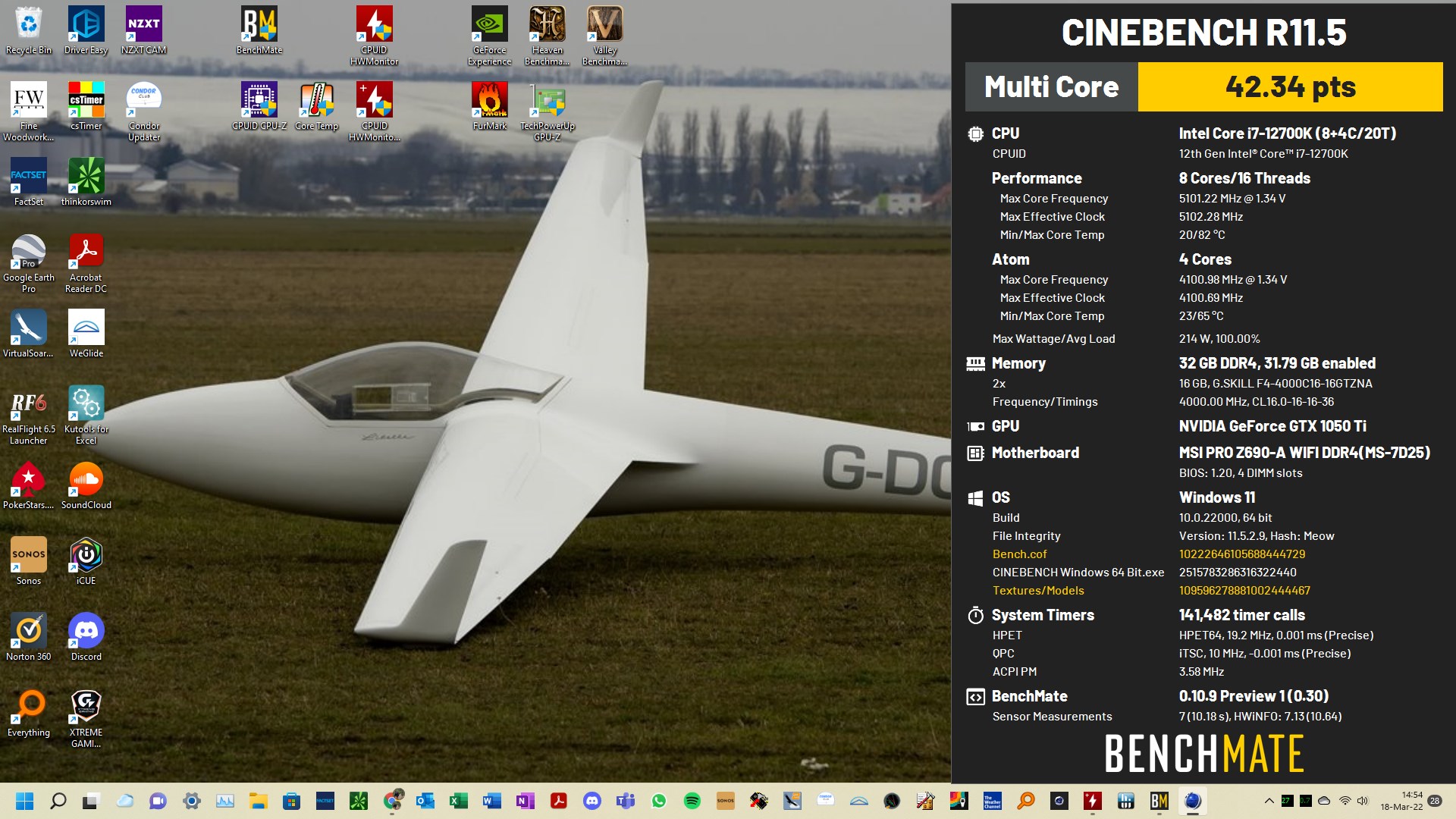Open taskbar Search
This screenshot has width=1456, height=819.
[58, 801]
